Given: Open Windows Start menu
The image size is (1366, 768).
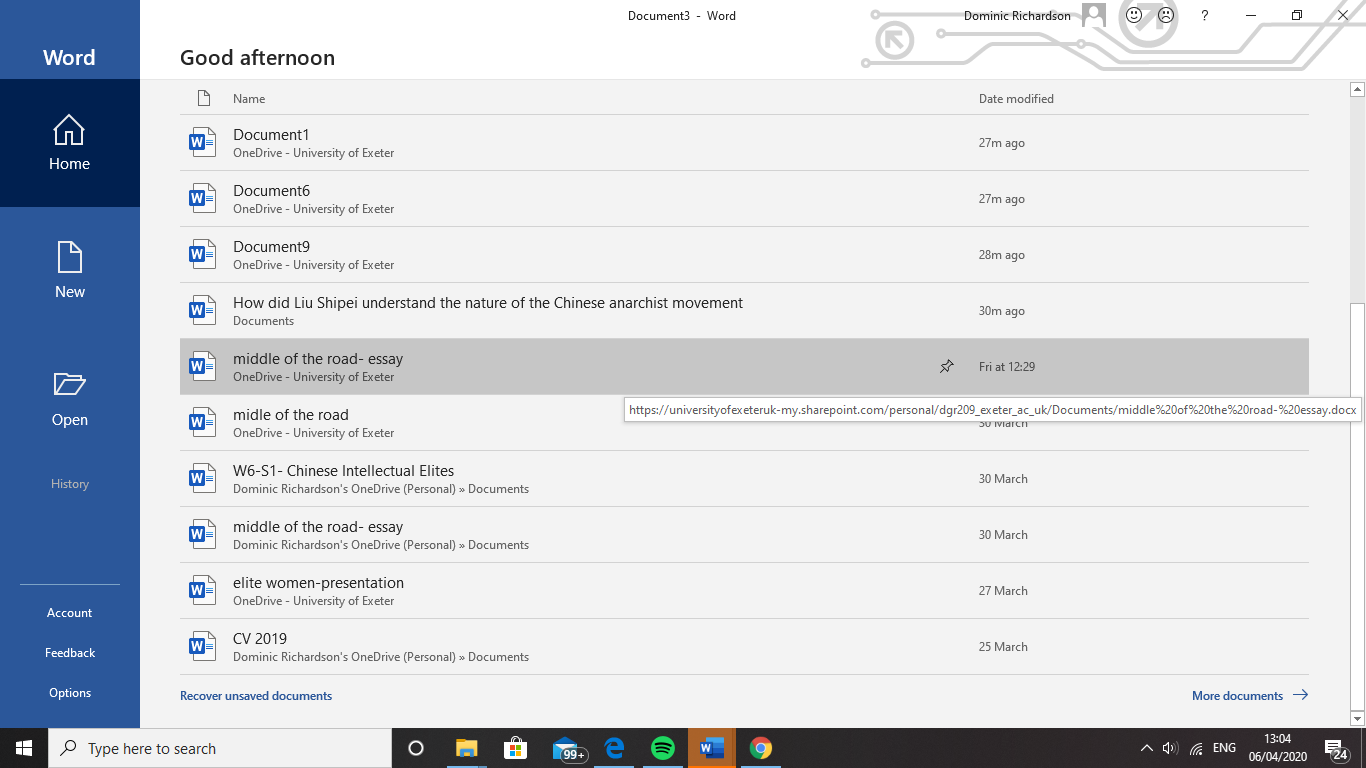Looking at the screenshot, I should 23,748.
